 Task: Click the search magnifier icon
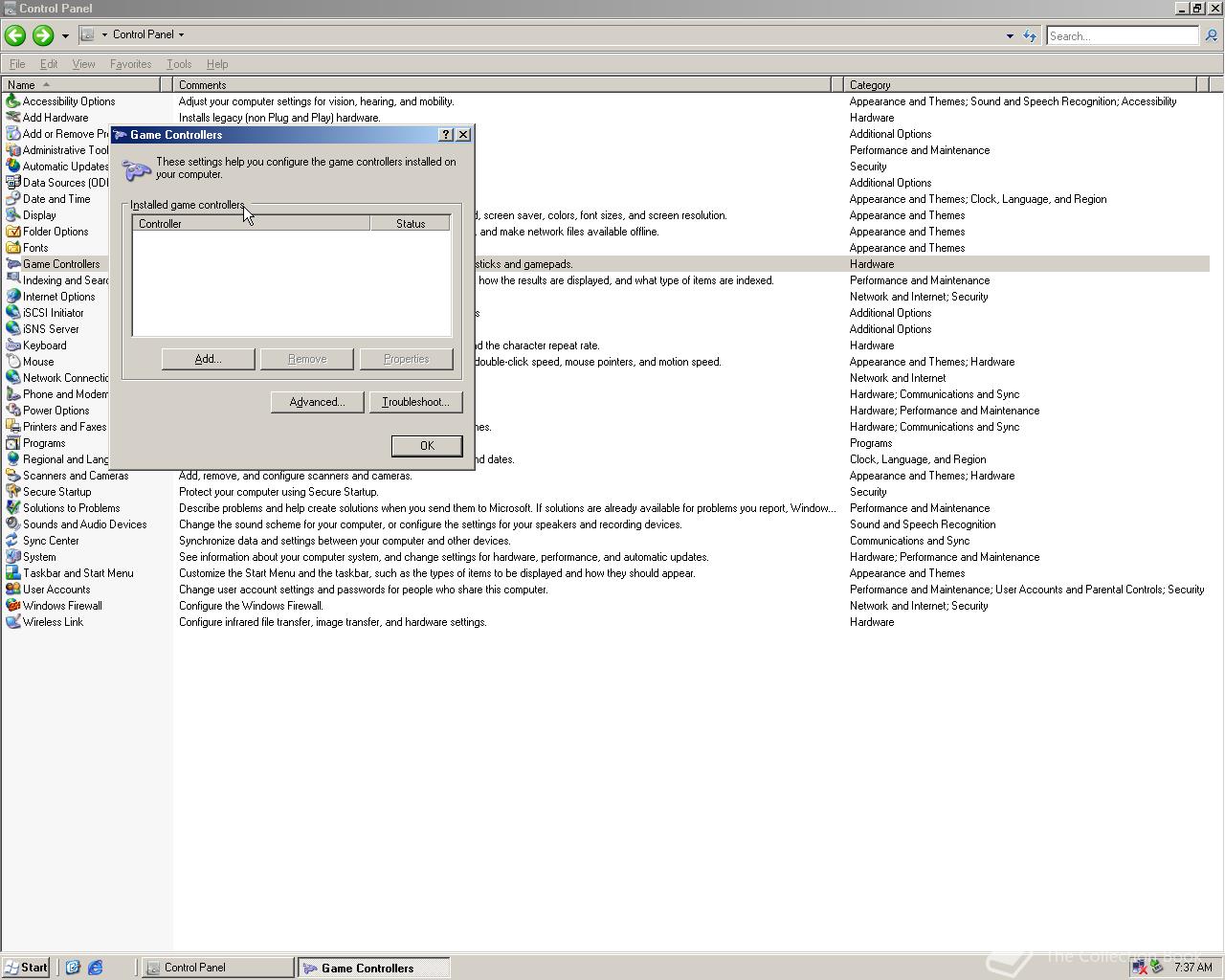tap(1211, 35)
